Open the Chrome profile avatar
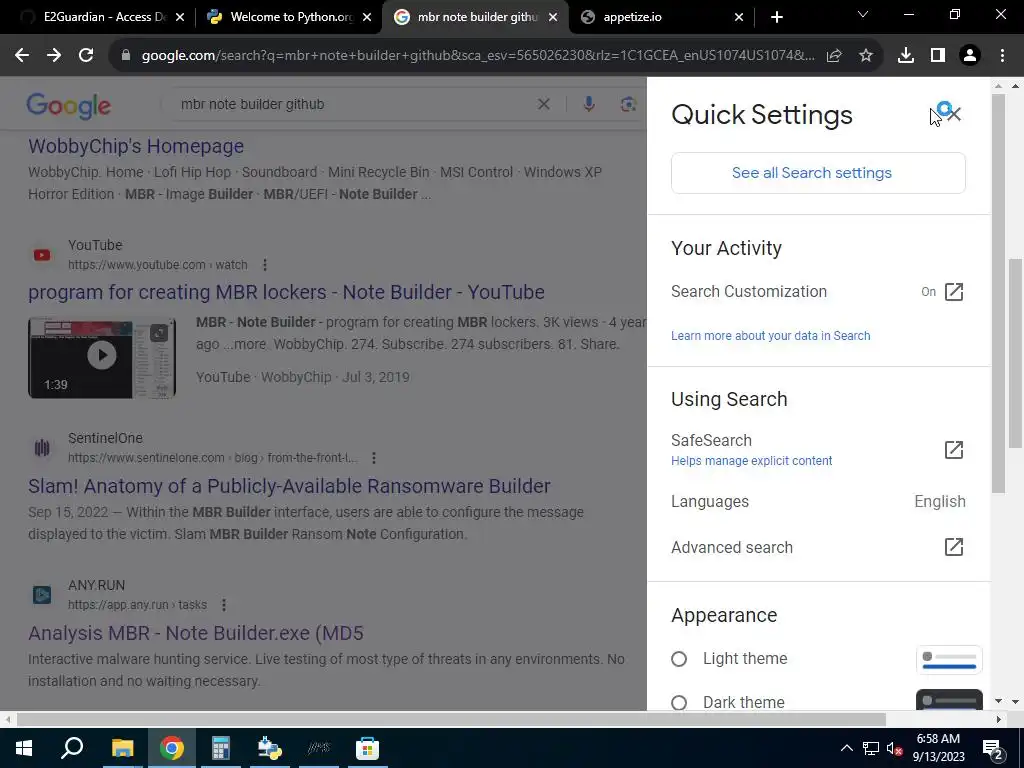 click(970, 56)
